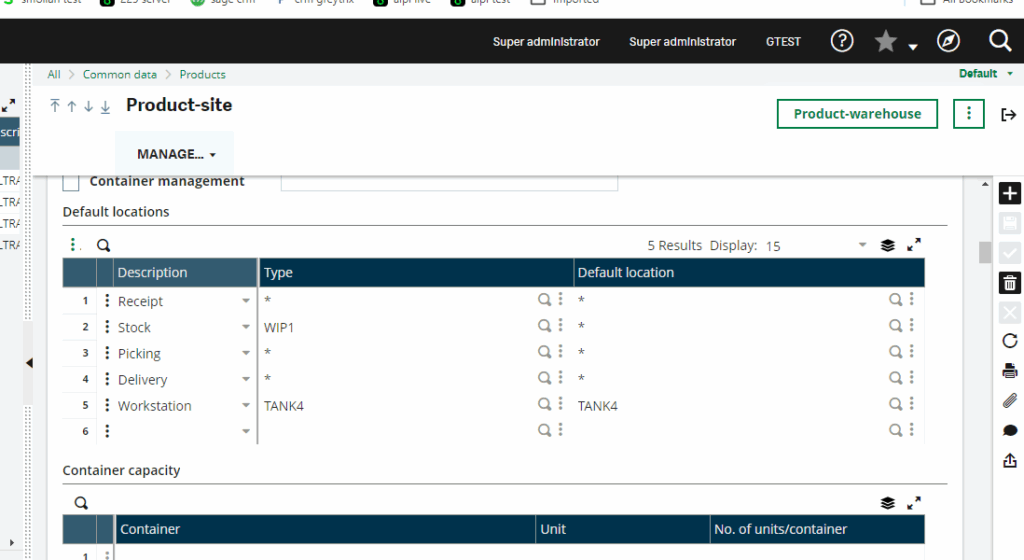Navigate to Products breadcrumb
The image size is (1024, 560).
[x=202, y=74]
